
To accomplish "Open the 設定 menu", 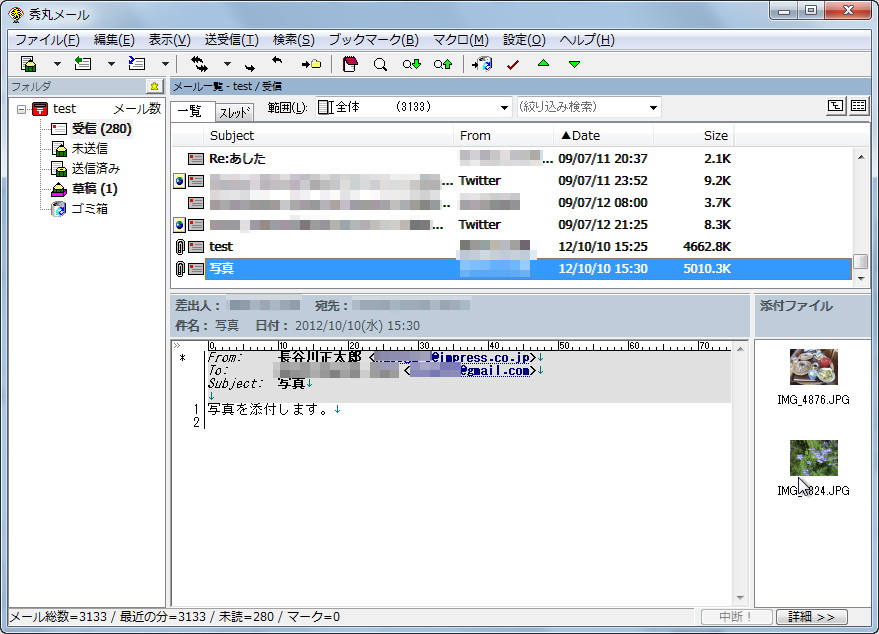I will (x=522, y=40).
